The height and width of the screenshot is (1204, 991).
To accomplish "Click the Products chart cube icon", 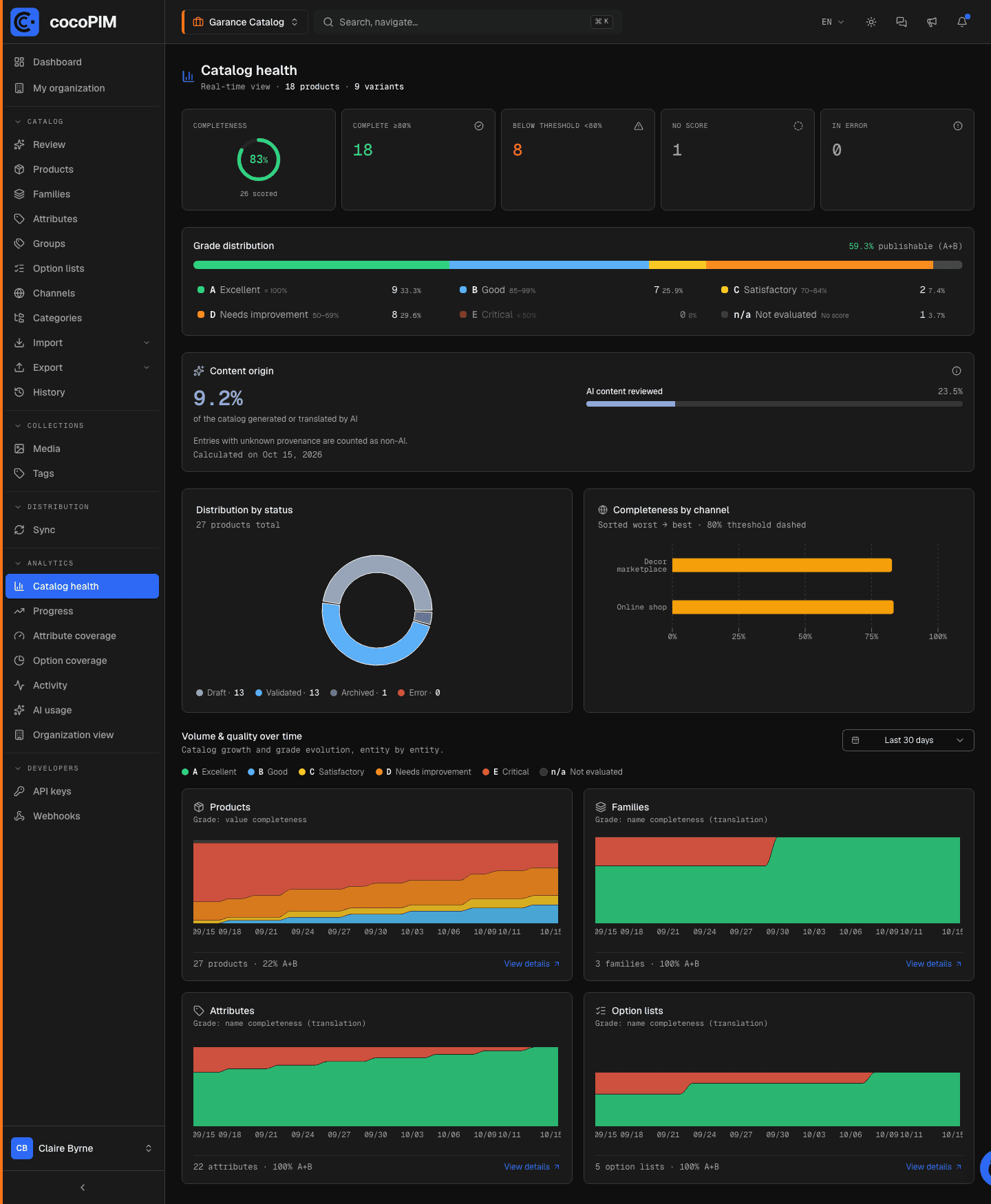I will click(199, 807).
